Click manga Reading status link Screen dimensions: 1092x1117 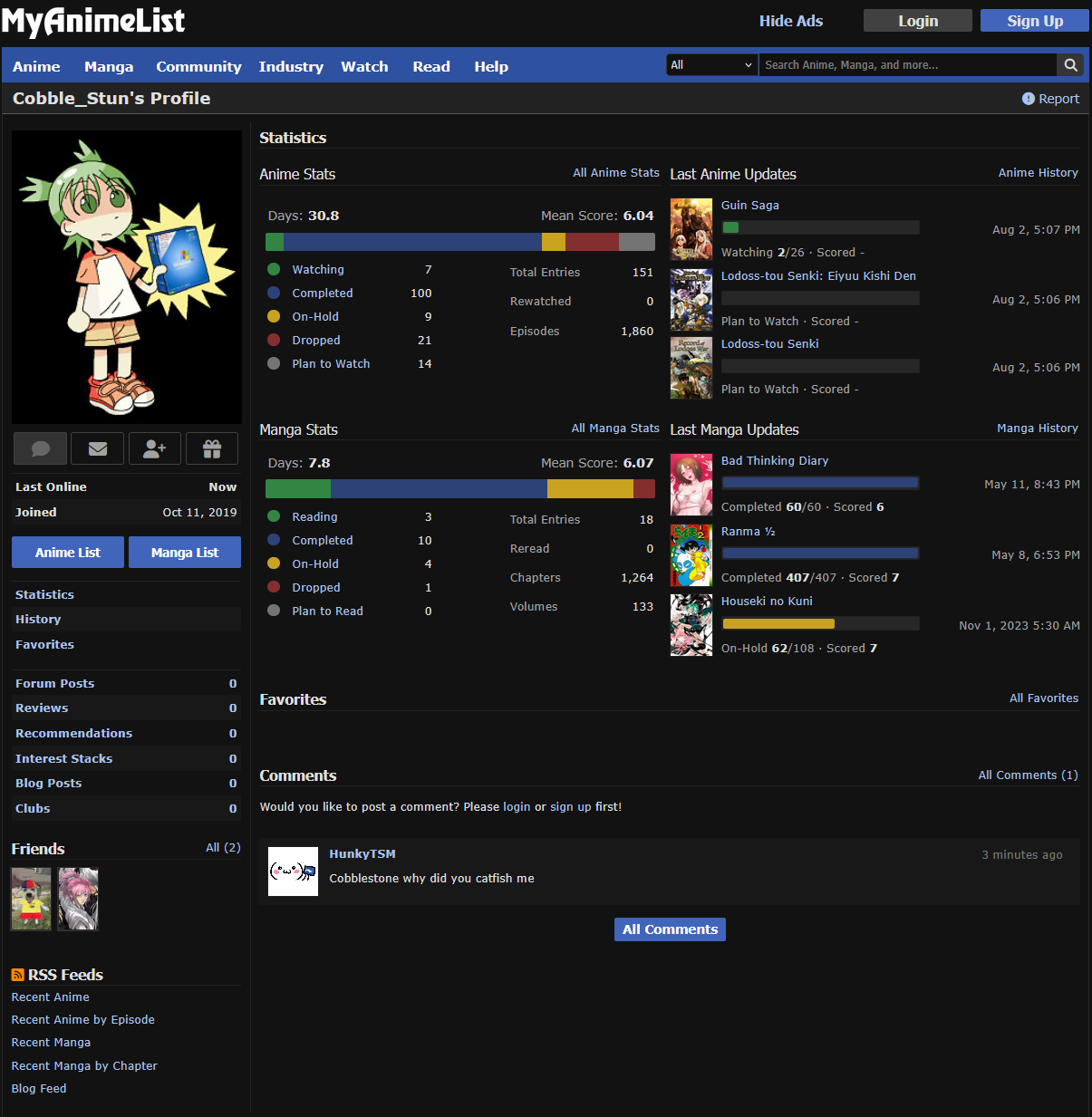[314, 517]
